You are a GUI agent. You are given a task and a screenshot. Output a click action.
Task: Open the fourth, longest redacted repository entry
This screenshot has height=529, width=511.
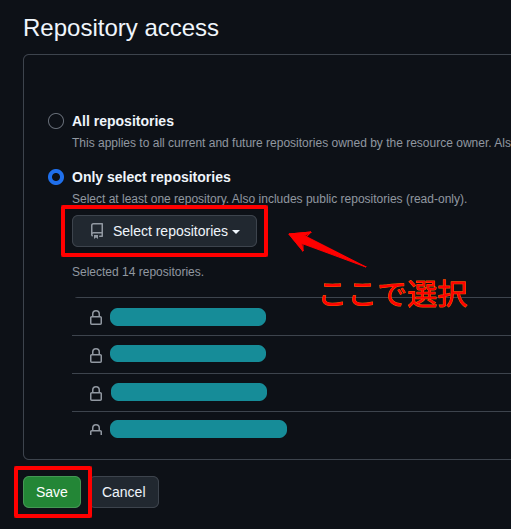[198, 429]
